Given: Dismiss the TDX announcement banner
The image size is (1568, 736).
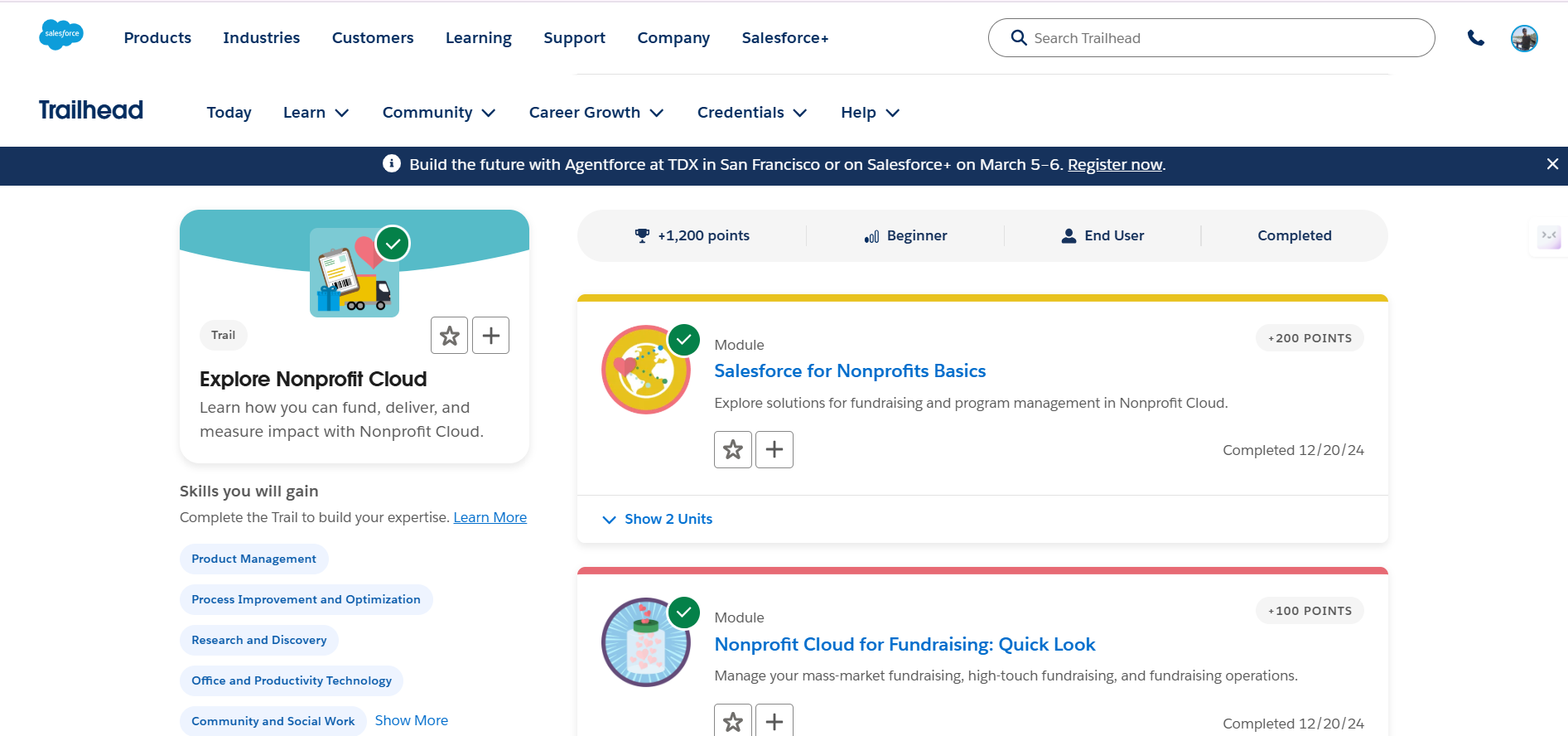Looking at the screenshot, I should pyautogui.click(x=1552, y=164).
